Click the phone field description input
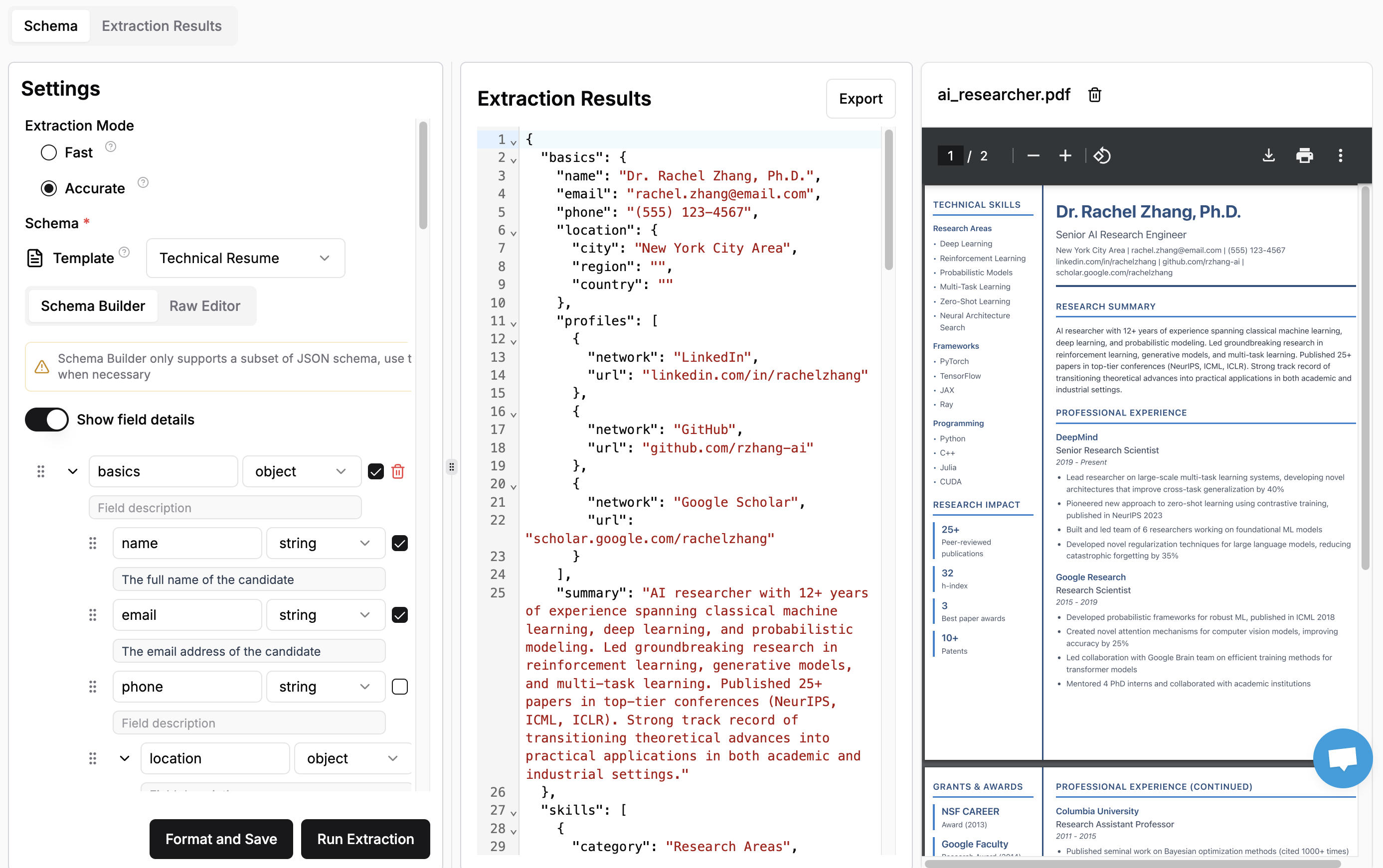This screenshot has width=1383, height=868. pyautogui.click(x=249, y=723)
